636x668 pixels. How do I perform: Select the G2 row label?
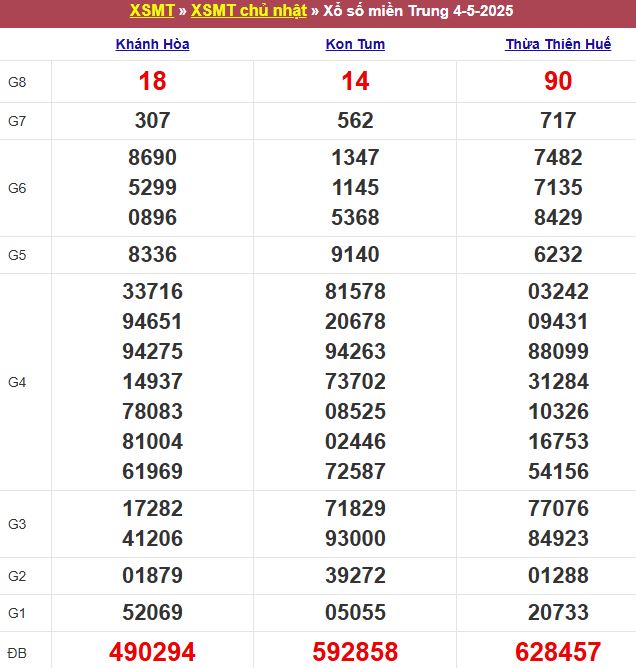point(17,576)
